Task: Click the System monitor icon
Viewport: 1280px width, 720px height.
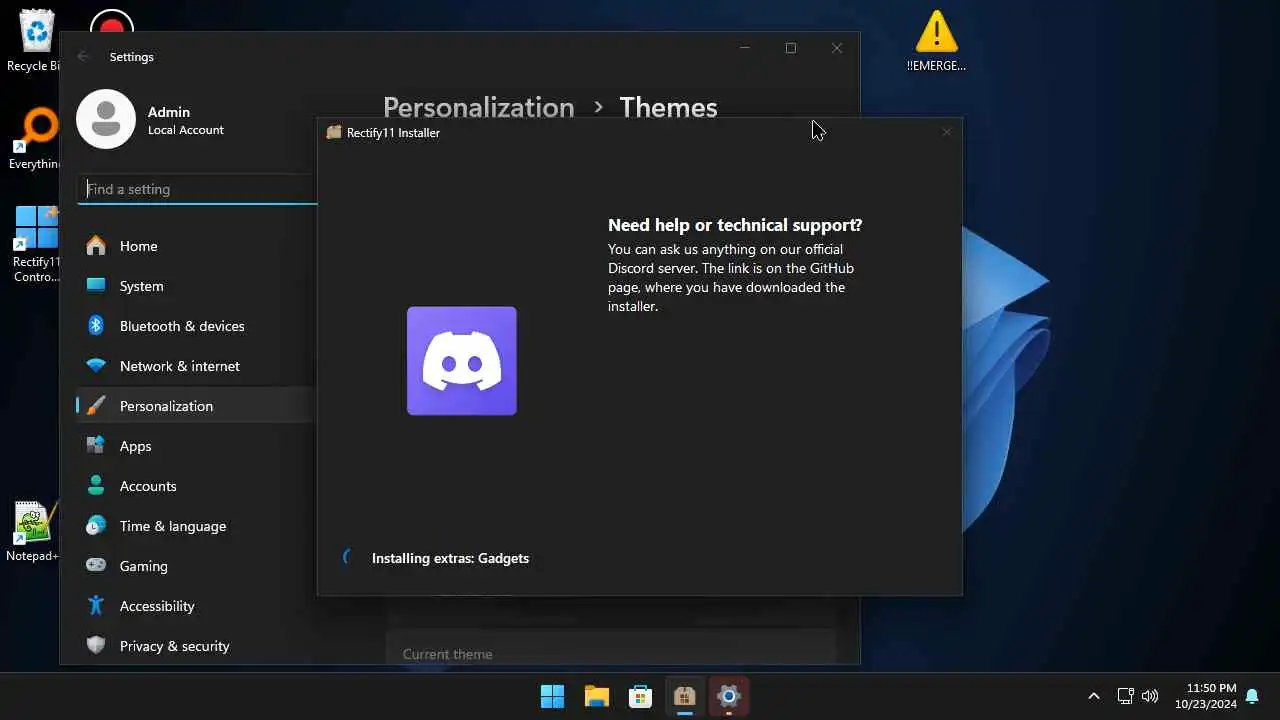Action: (96, 285)
